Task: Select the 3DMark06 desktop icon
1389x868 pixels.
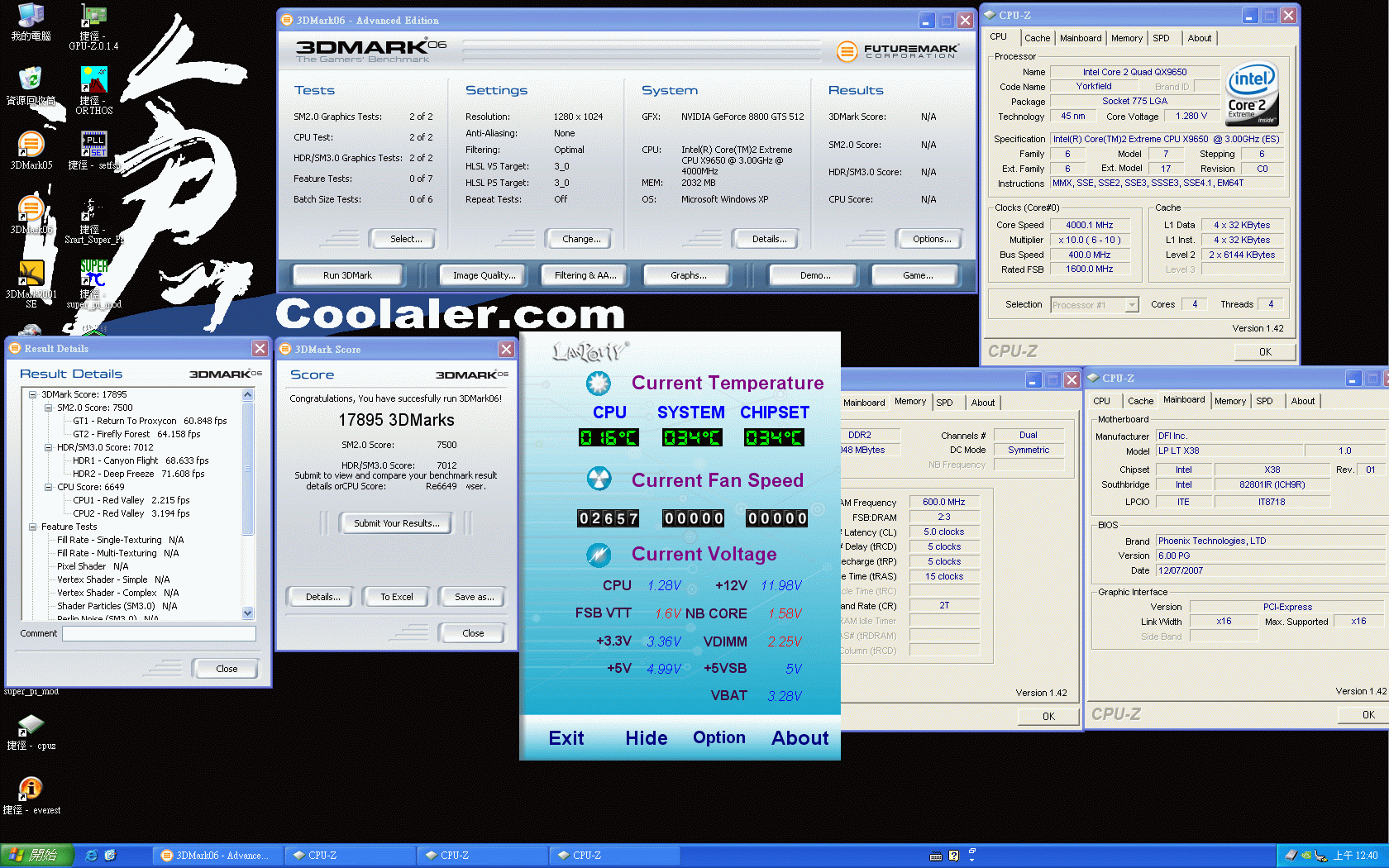Action: coord(31,215)
